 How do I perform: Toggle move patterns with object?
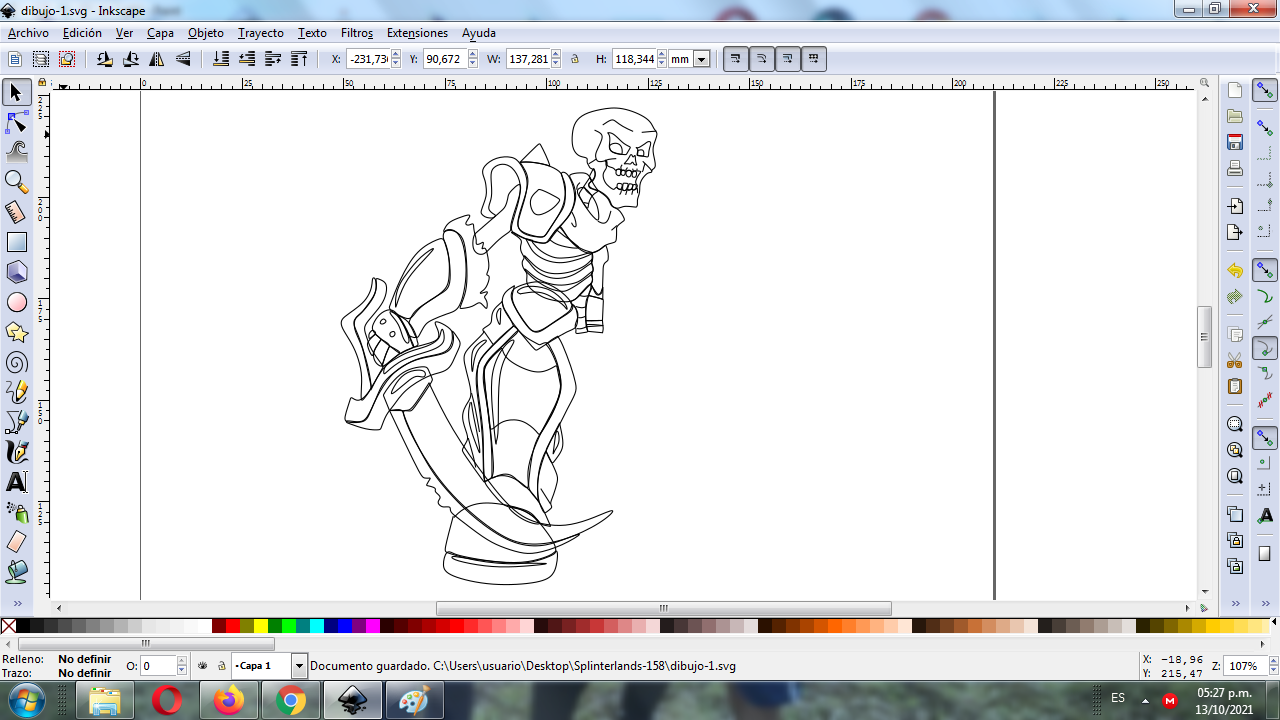[x=814, y=59]
